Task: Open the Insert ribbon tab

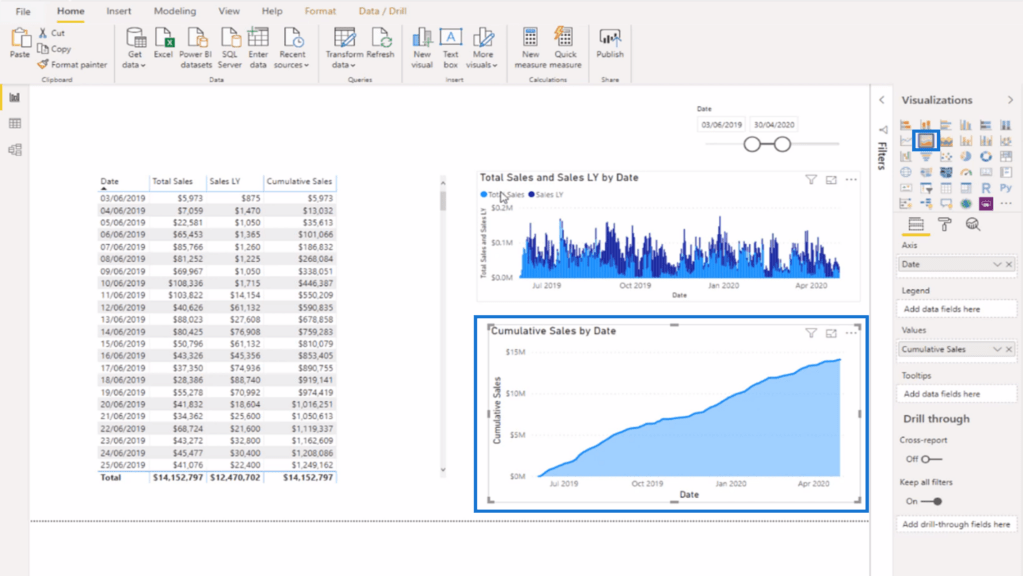Action: (x=118, y=11)
